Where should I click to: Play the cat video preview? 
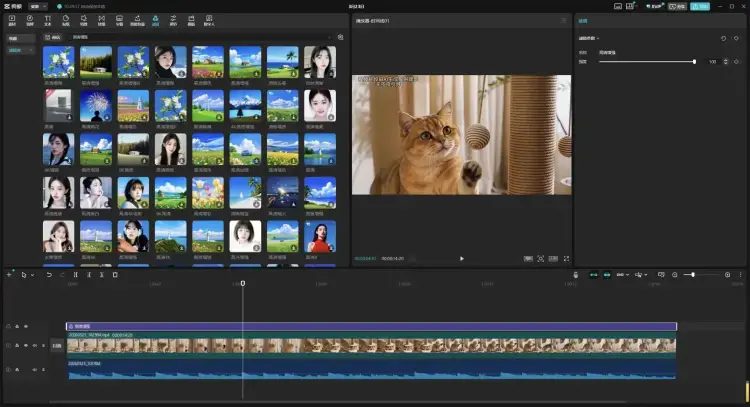click(x=461, y=258)
